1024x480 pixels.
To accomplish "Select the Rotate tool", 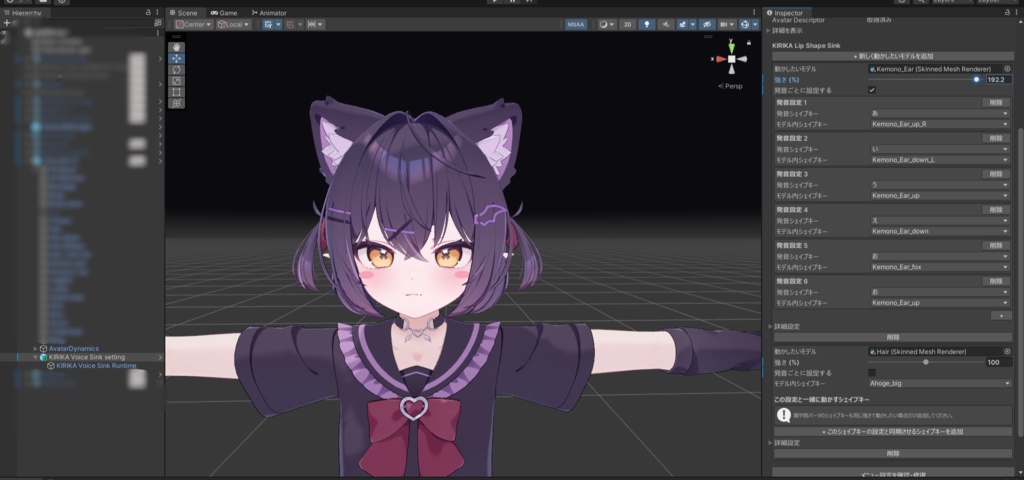I will [x=177, y=70].
